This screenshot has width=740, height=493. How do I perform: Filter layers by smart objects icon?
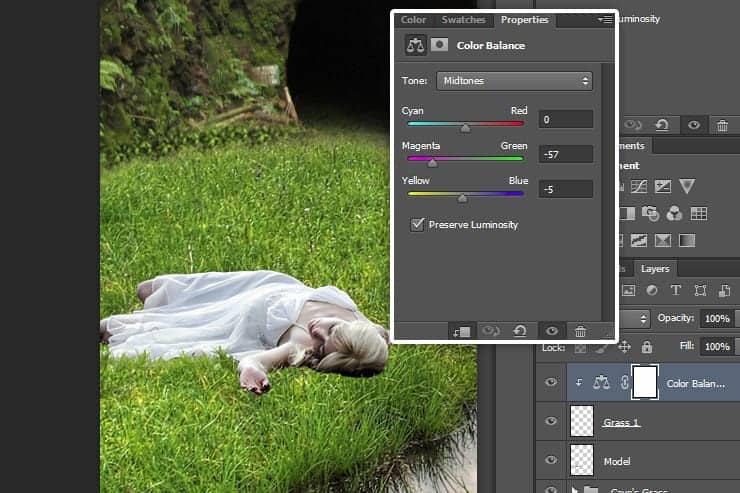(x=724, y=290)
